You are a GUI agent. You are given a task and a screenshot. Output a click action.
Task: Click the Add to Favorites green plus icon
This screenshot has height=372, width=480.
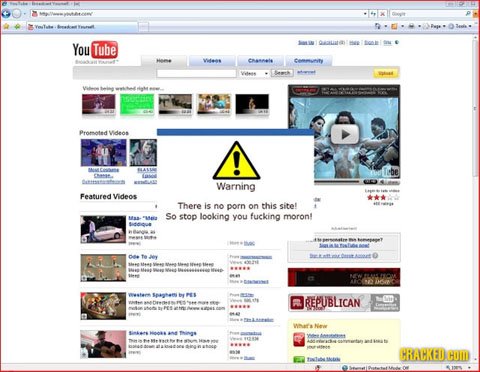point(17,26)
